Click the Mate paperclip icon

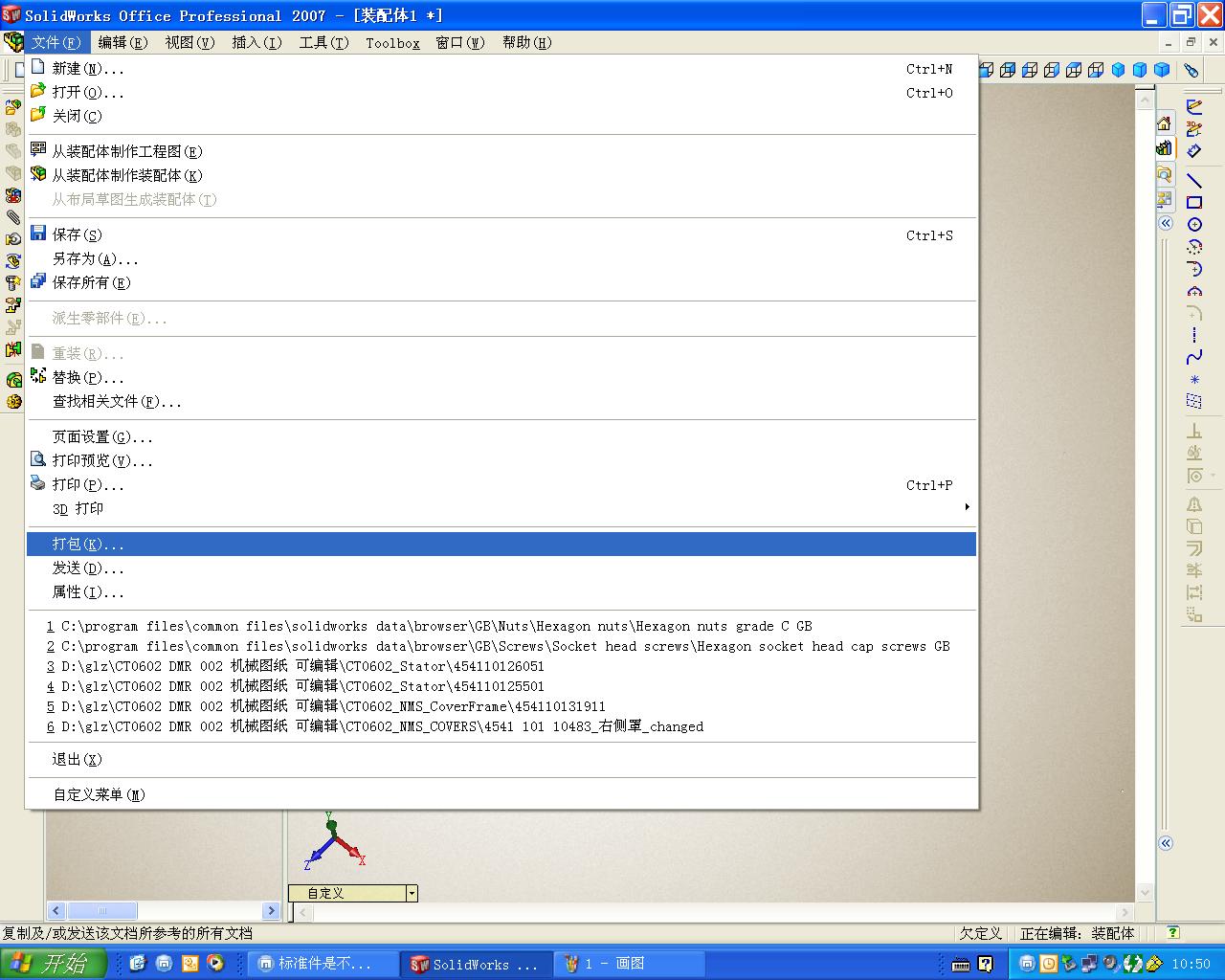(x=13, y=217)
